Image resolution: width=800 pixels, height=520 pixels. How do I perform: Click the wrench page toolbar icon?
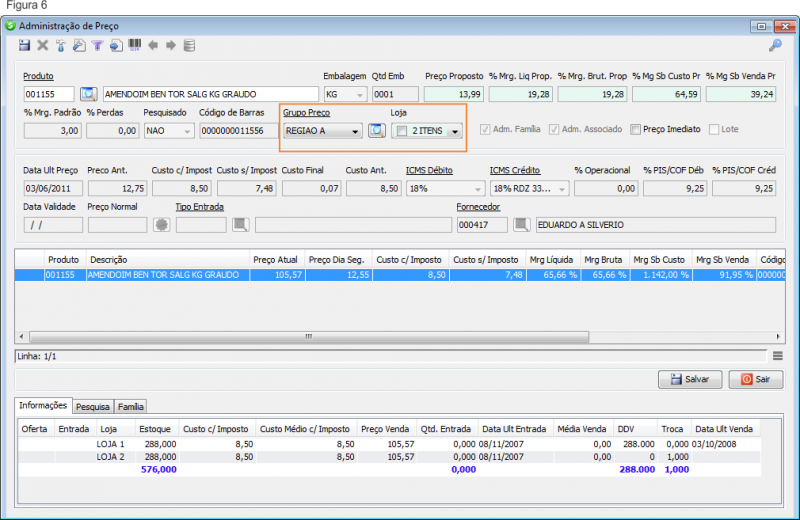pyautogui.click(x=79, y=45)
